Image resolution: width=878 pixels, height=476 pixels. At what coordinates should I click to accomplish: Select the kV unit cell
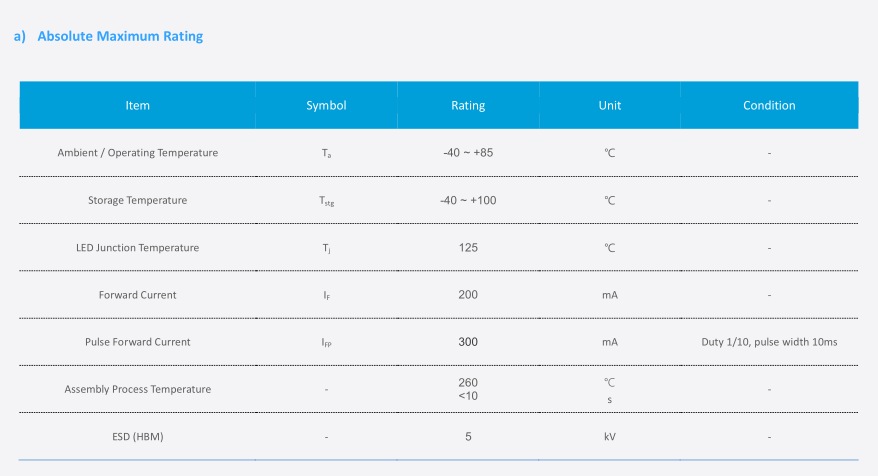click(609, 436)
